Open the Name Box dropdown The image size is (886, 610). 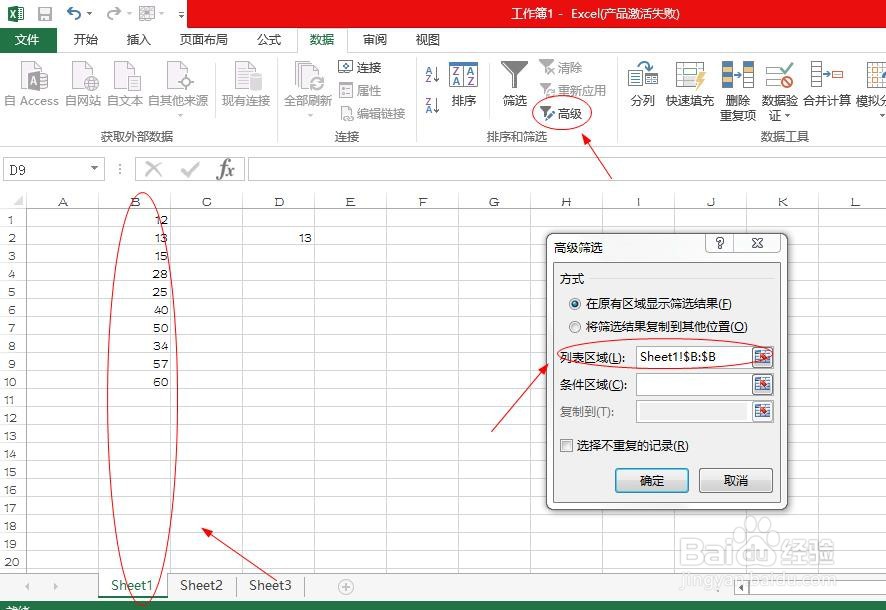[96, 169]
